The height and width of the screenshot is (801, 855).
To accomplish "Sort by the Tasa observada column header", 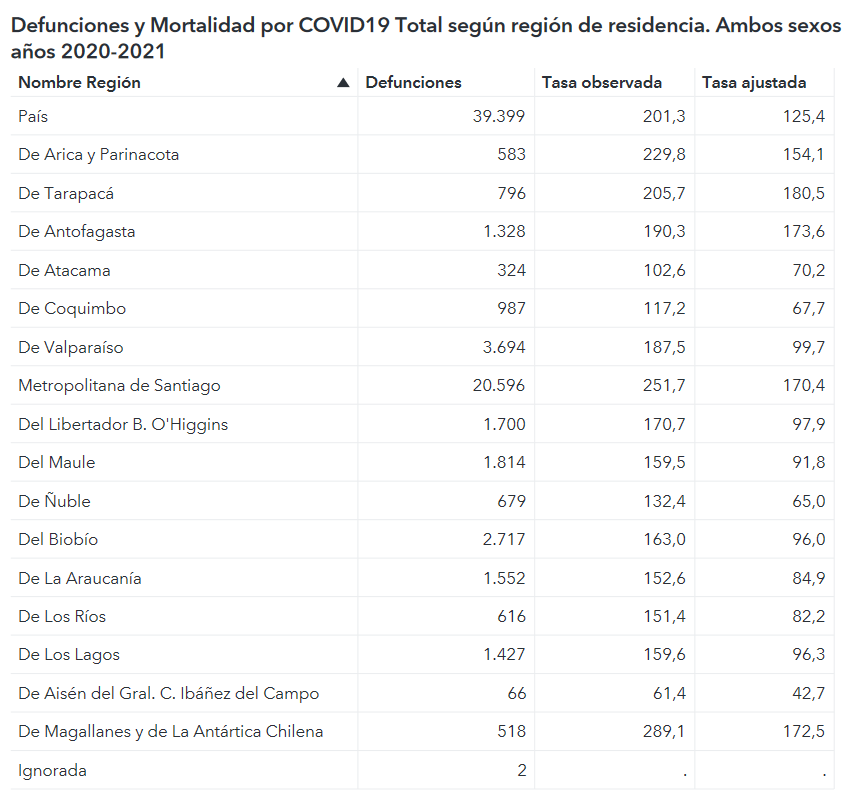I will pyautogui.click(x=601, y=83).
